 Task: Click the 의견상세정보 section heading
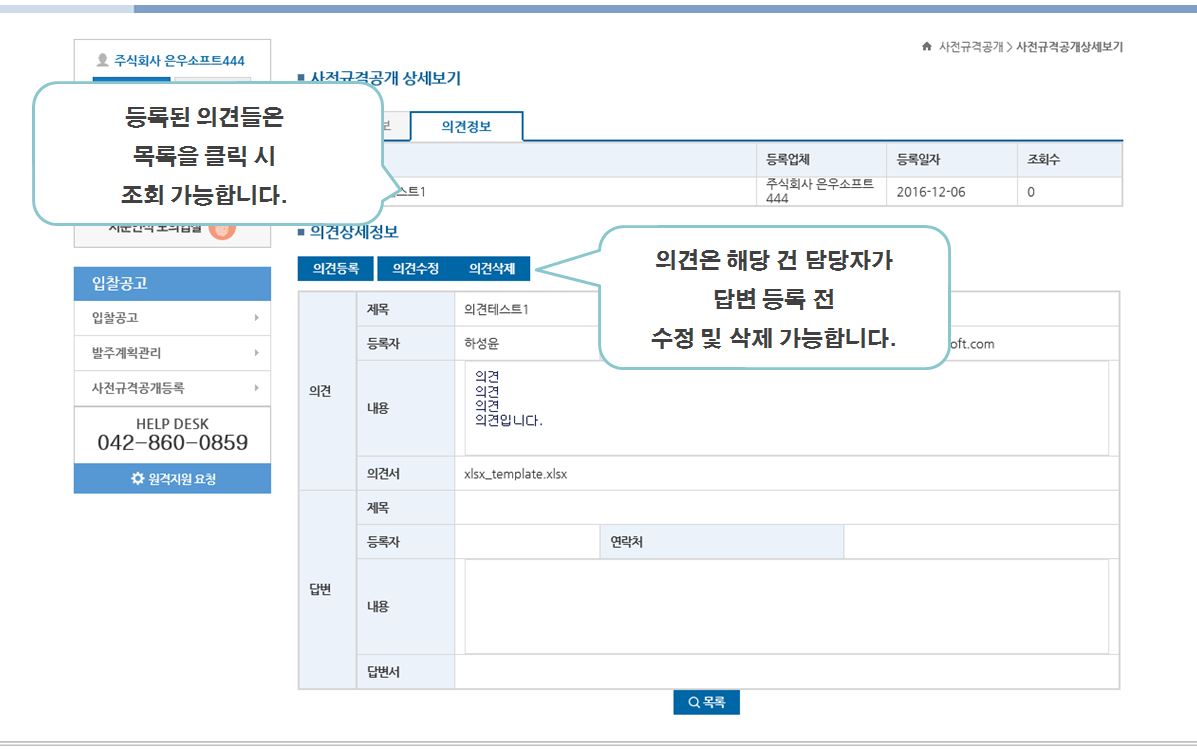[x=354, y=231]
